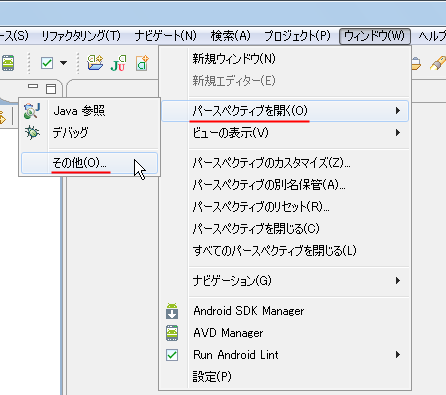Choose パースペクティブの別名保管(A)...
Image resolution: width=446 pixels, height=395 pixels.
(285, 185)
